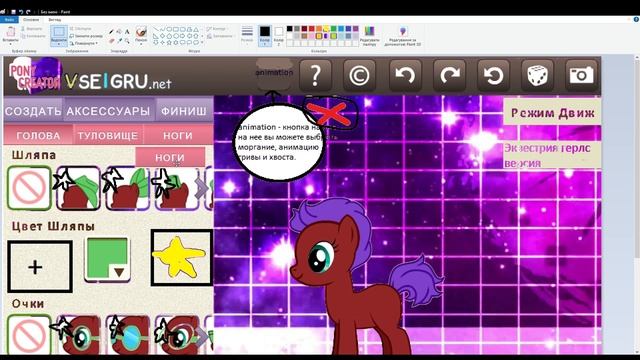Click the circular reset arrow button
The height and width of the screenshot is (360, 640).
pos(493,75)
